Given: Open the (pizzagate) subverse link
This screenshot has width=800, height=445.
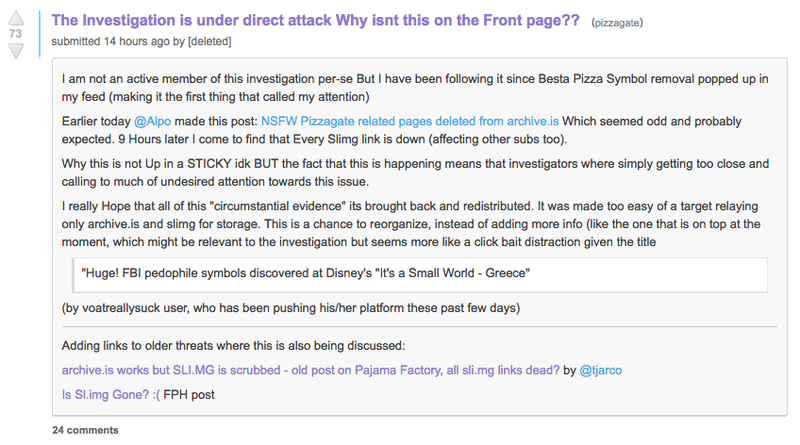Looking at the screenshot, I should (x=617, y=22).
